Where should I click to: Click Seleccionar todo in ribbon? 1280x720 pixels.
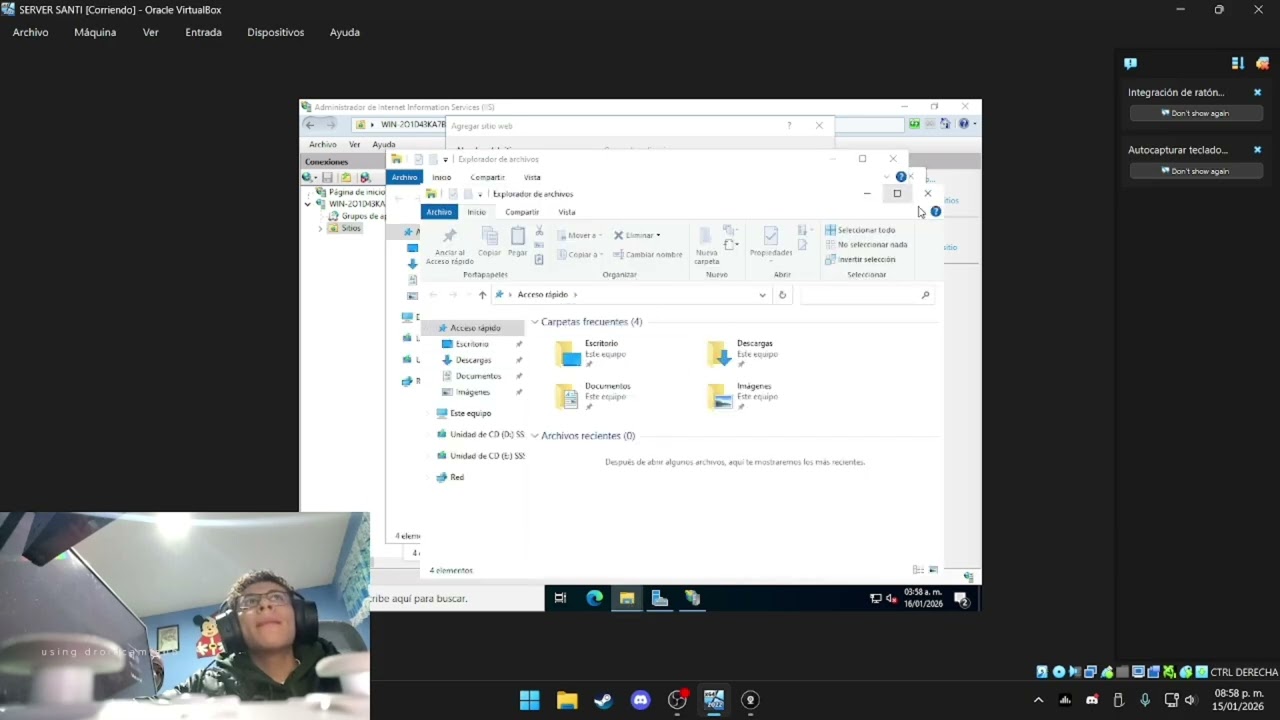point(860,230)
